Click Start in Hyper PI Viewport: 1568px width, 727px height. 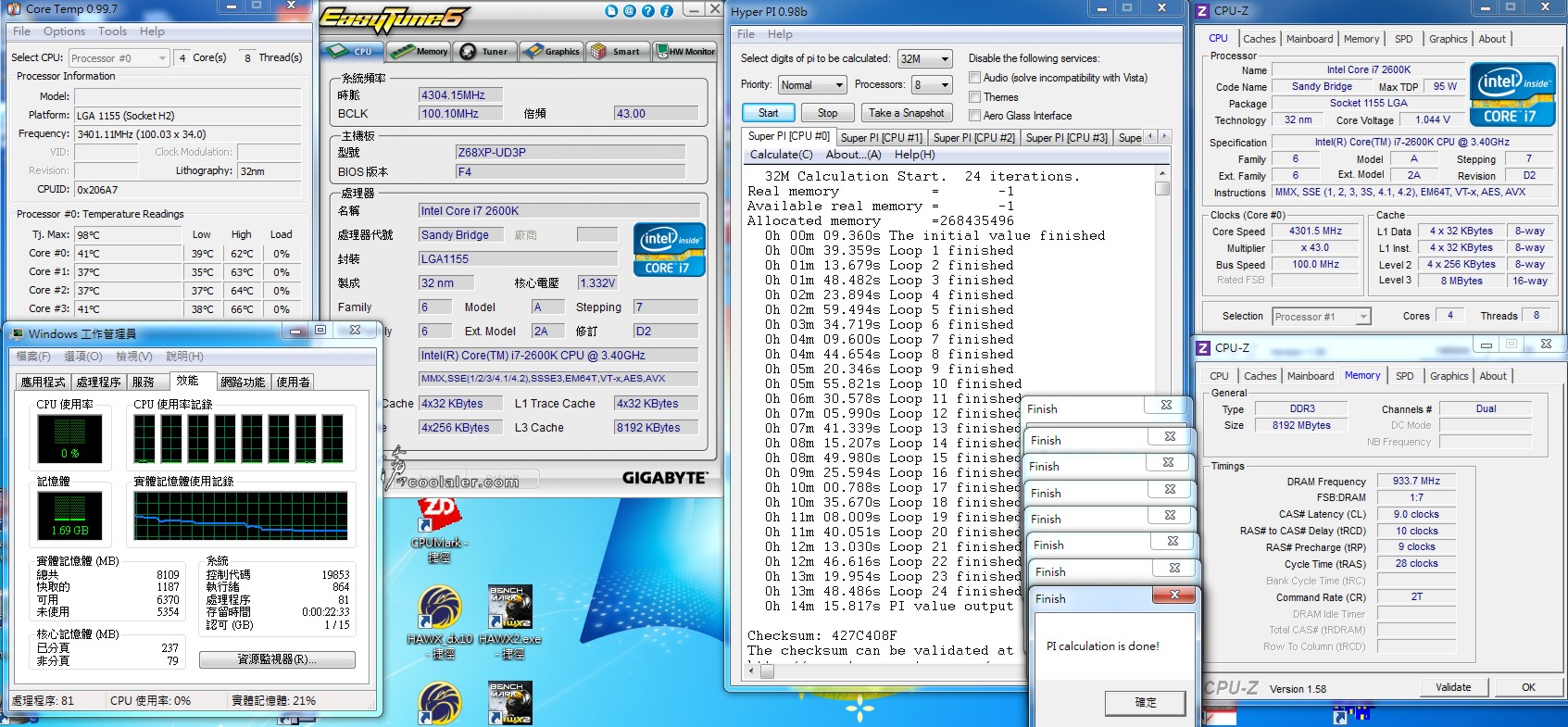click(x=769, y=113)
